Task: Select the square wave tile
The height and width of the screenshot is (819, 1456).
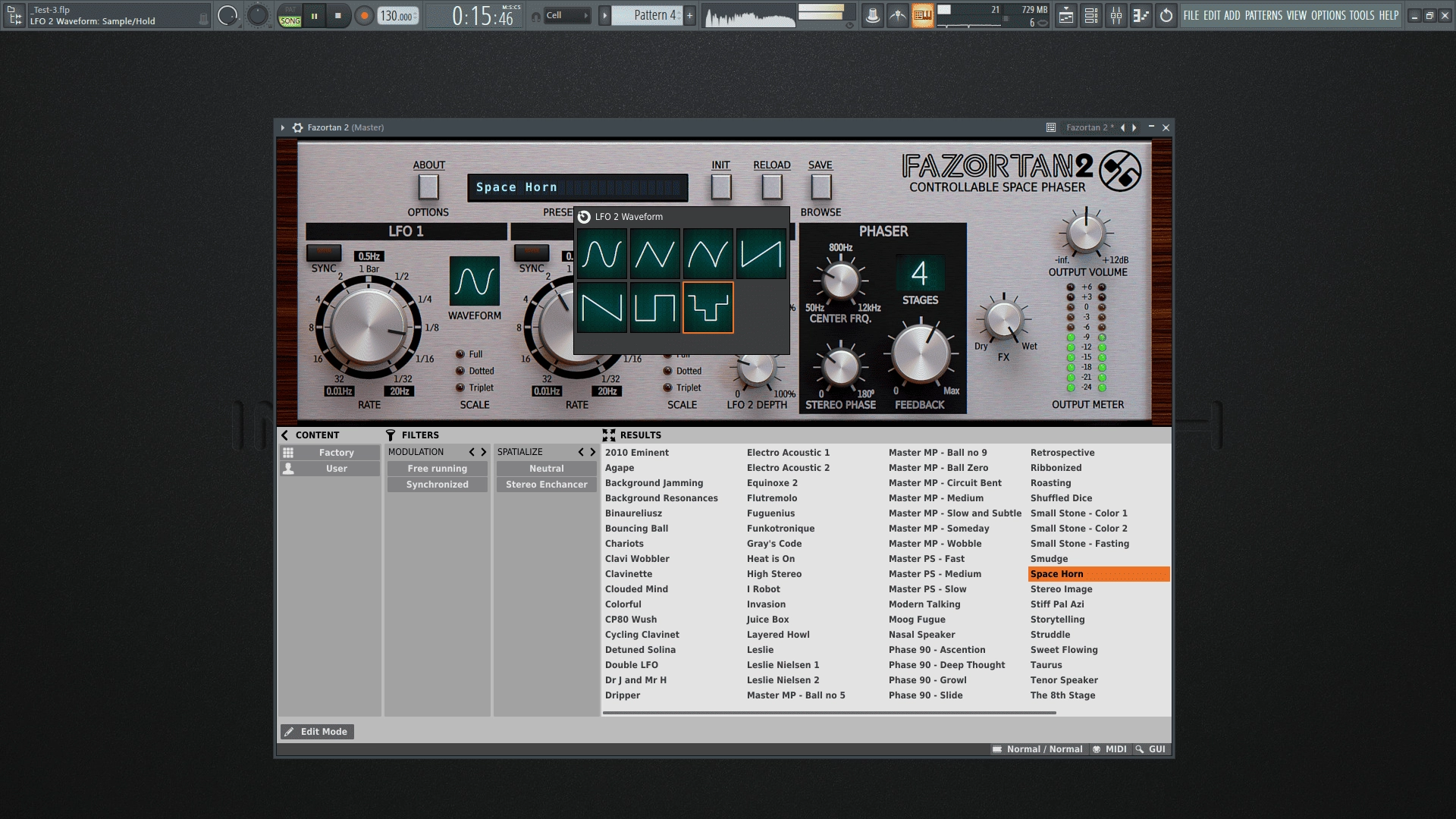Action: [655, 307]
